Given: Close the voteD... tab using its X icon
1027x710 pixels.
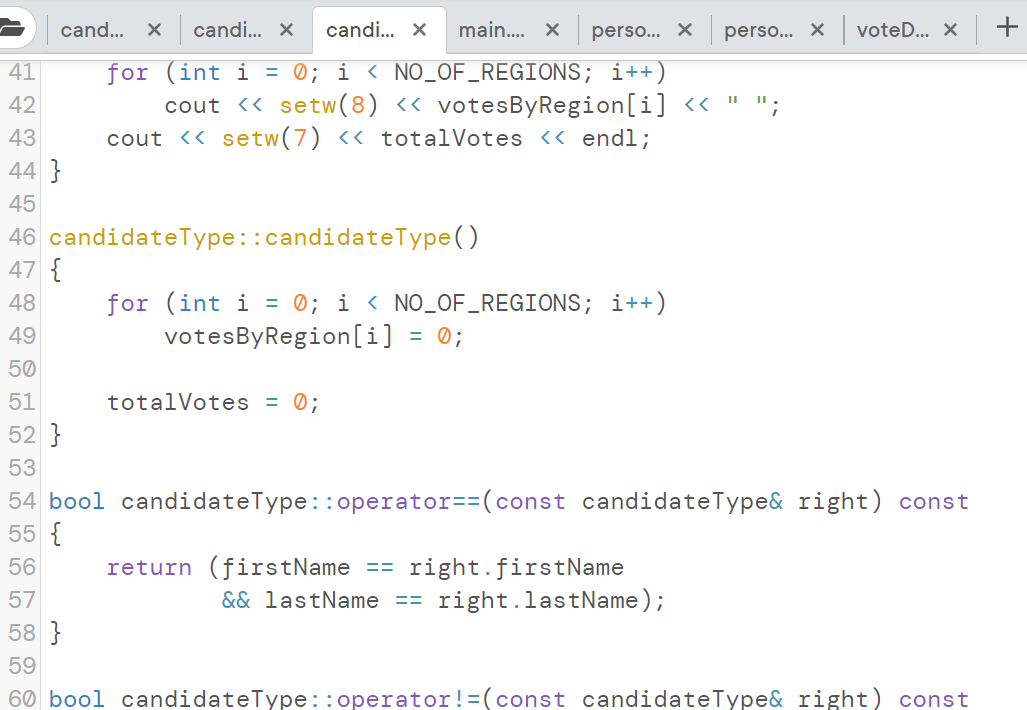Looking at the screenshot, I should (949, 30).
